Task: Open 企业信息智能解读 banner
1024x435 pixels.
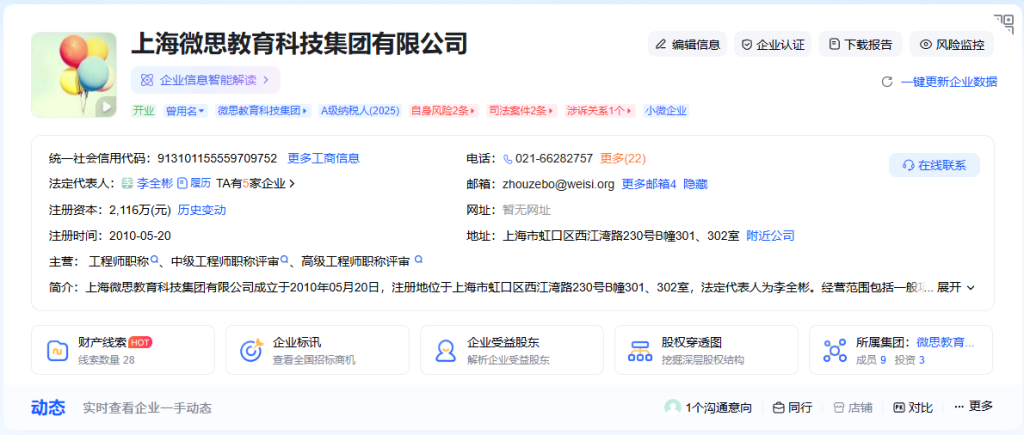Action: click(205, 80)
